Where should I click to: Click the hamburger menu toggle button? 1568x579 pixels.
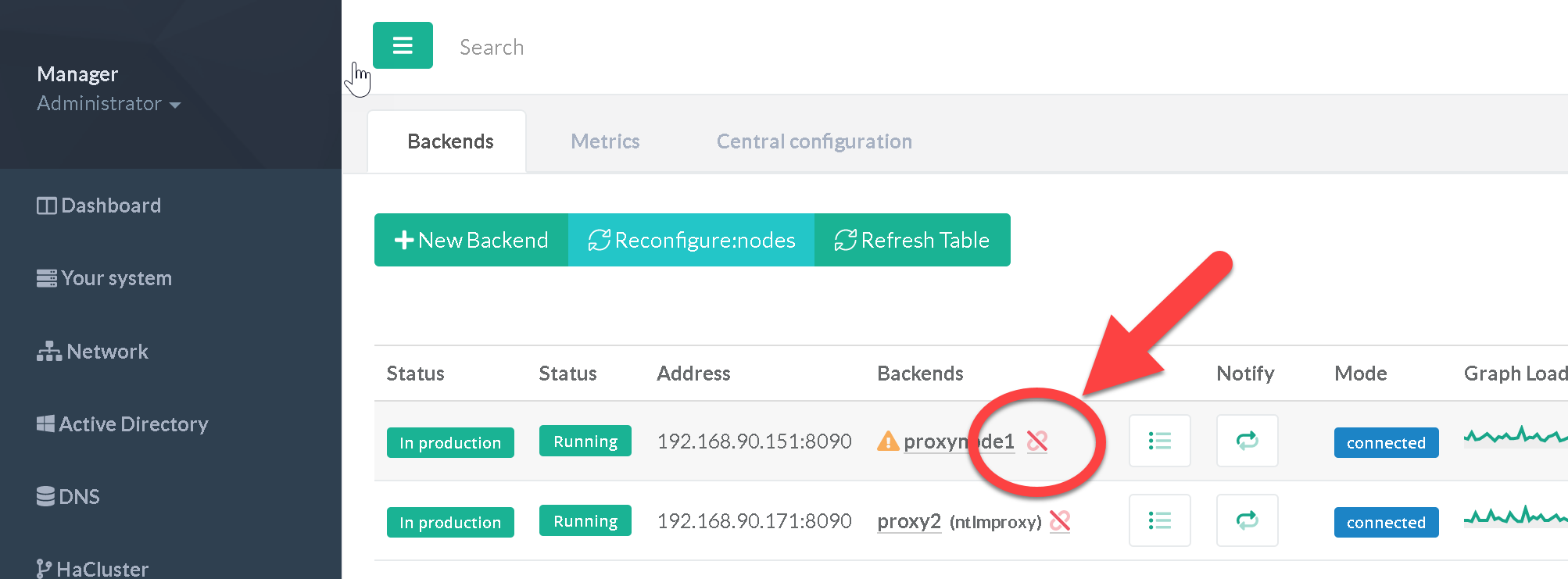pyautogui.click(x=403, y=45)
